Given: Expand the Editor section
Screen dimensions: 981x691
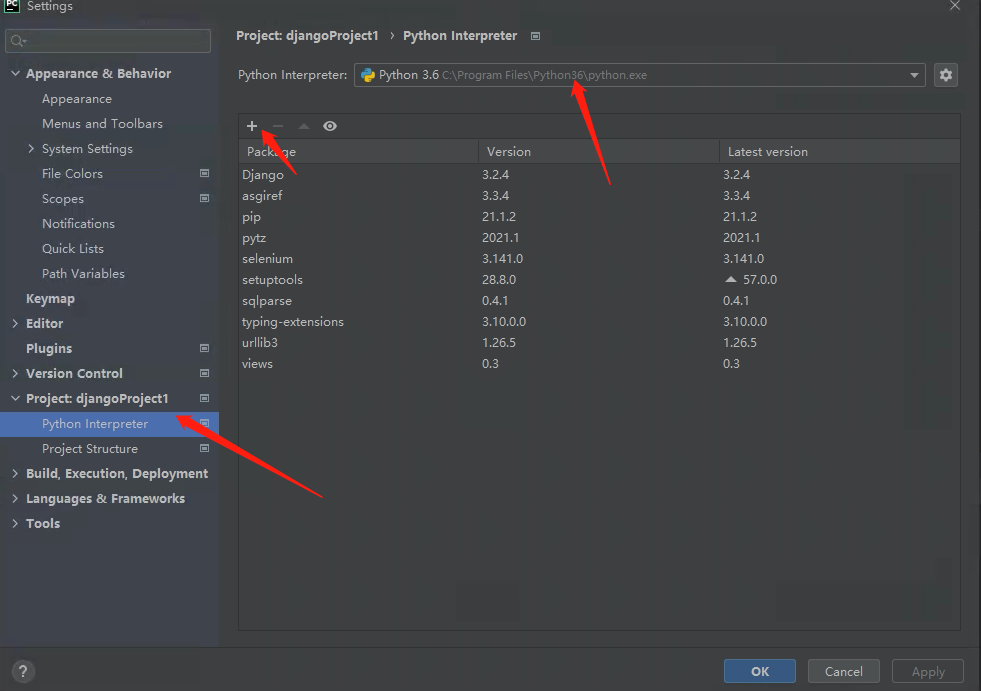Looking at the screenshot, I should pyautogui.click(x=16, y=324).
